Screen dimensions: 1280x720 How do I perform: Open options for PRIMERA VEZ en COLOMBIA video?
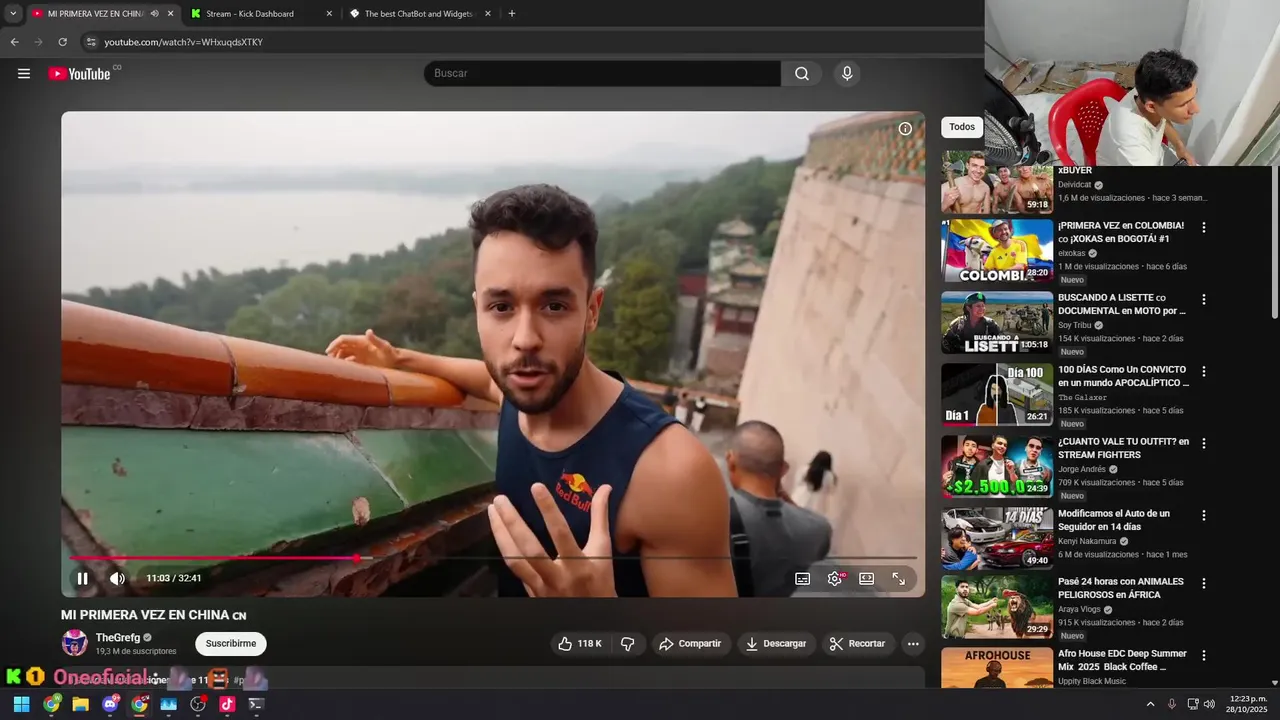(1204, 227)
